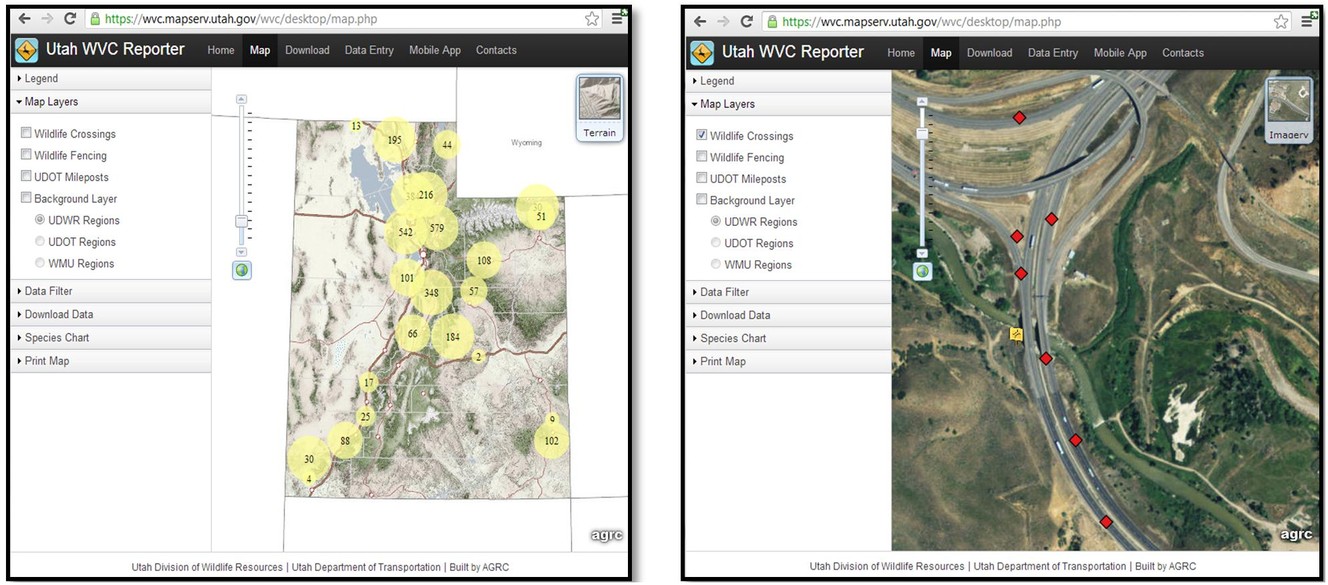This screenshot has width=1328, height=585.
Task: Click a red wildlife crossing marker near the river
Action: coord(1075,440)
